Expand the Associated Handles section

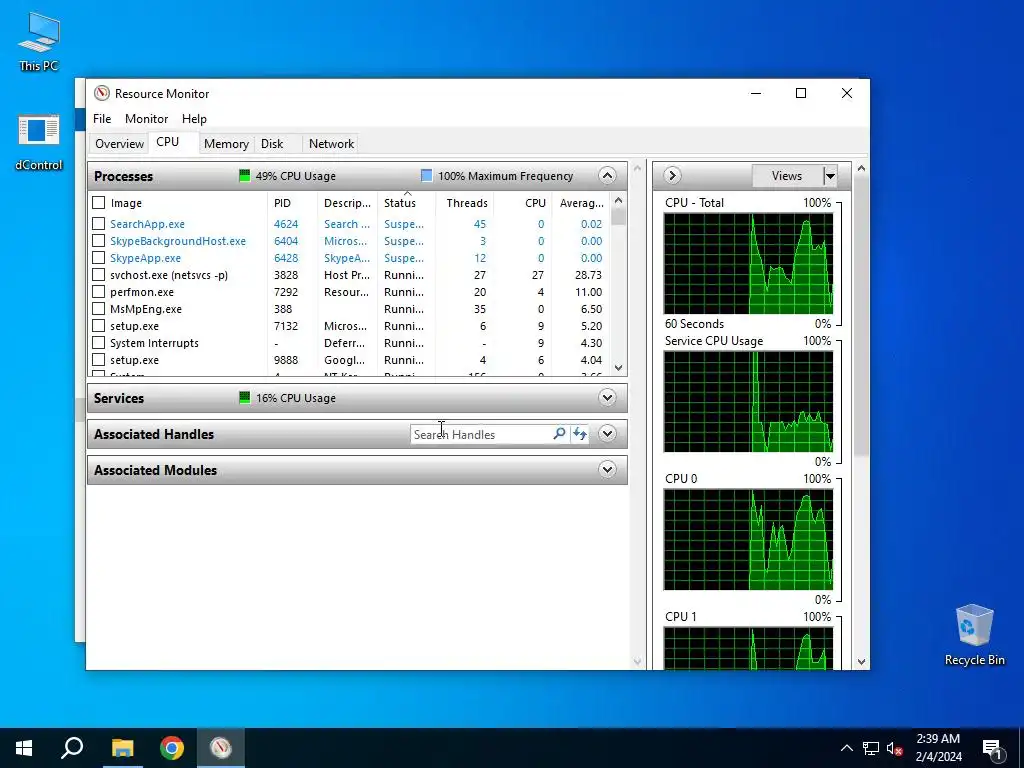(x=607, y=434)
